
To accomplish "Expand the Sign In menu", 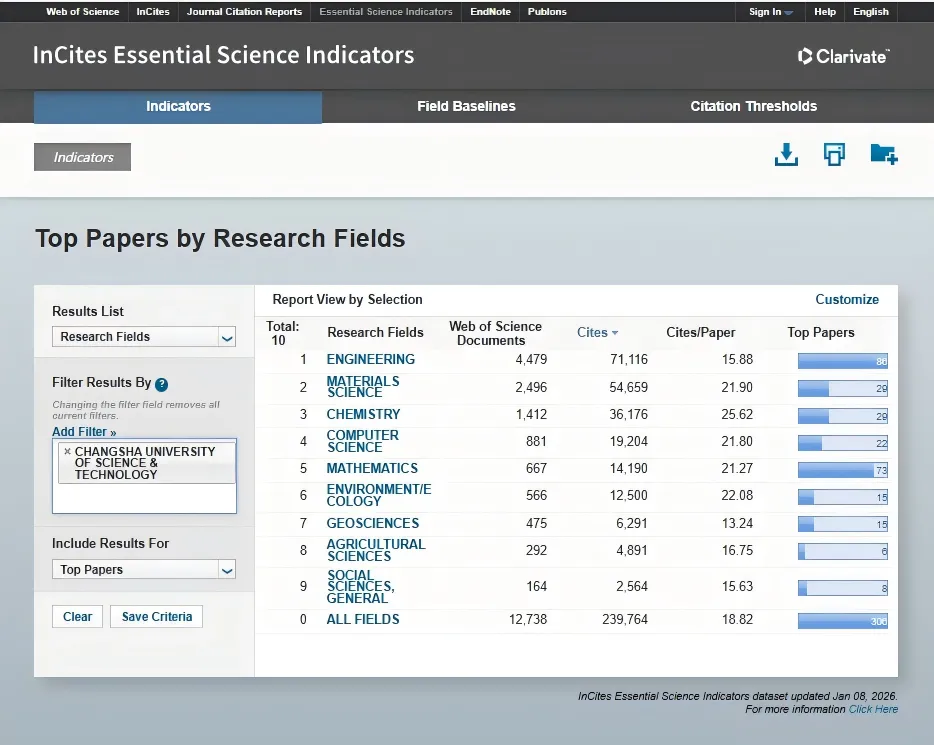I will (x=771, y=12).
